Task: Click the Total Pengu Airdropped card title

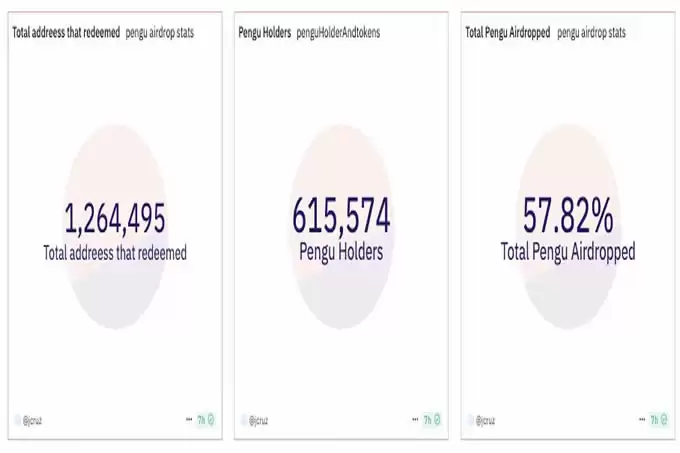Action: [x=508, y=33]
